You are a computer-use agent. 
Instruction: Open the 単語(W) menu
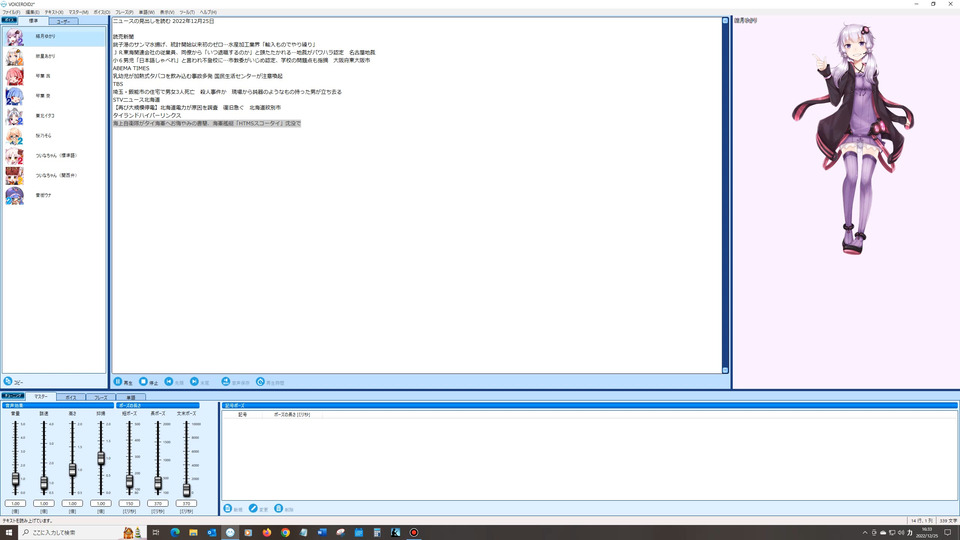146,12
